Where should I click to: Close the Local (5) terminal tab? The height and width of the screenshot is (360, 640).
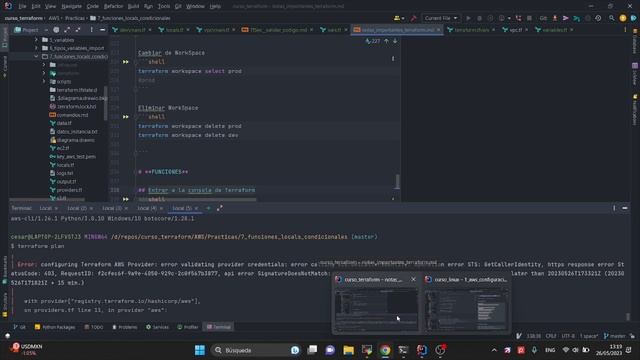[x=196, y=208]
